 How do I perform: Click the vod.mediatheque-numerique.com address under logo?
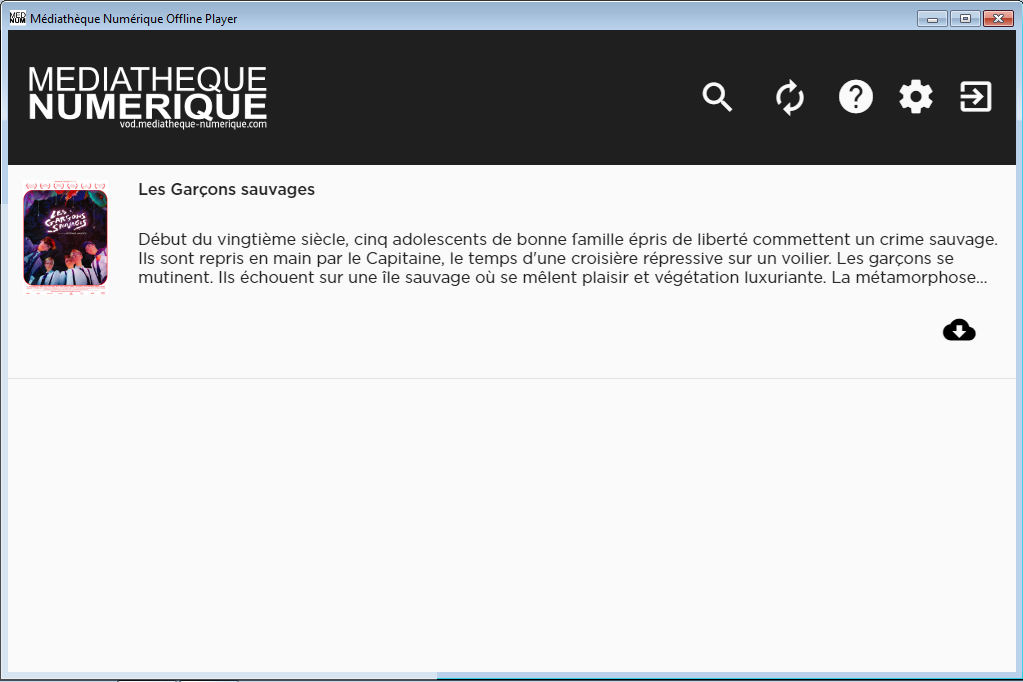click(x=193, y=124)
